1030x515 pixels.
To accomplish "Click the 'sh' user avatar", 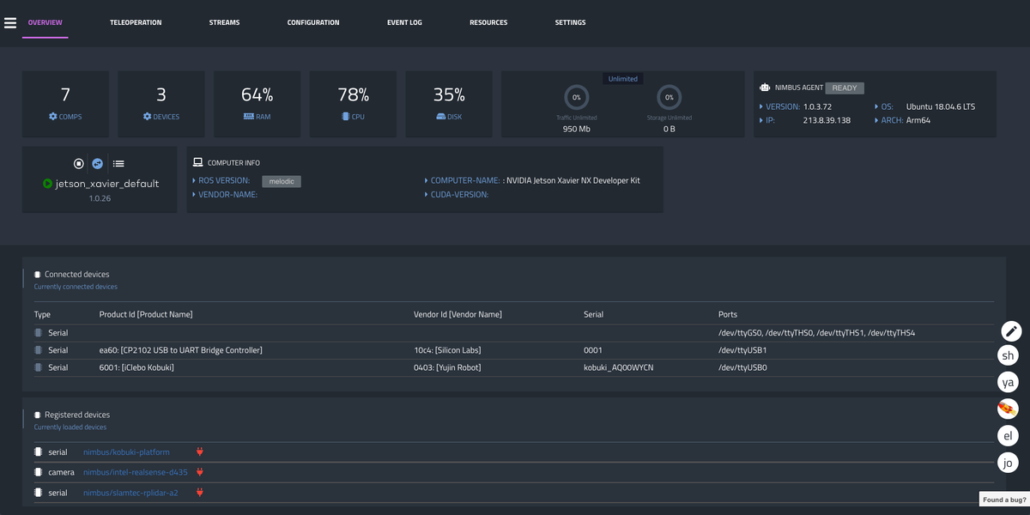I will point(1009,356).
